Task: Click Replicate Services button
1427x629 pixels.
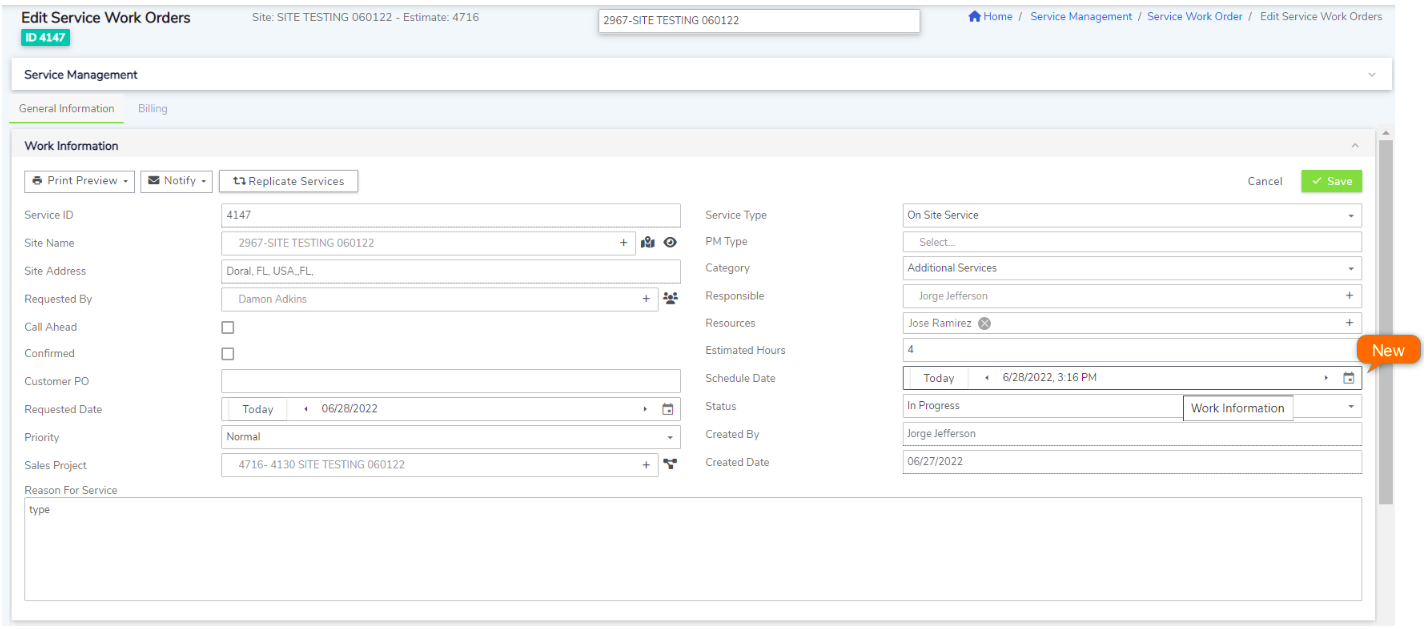Action: [288, 181]
